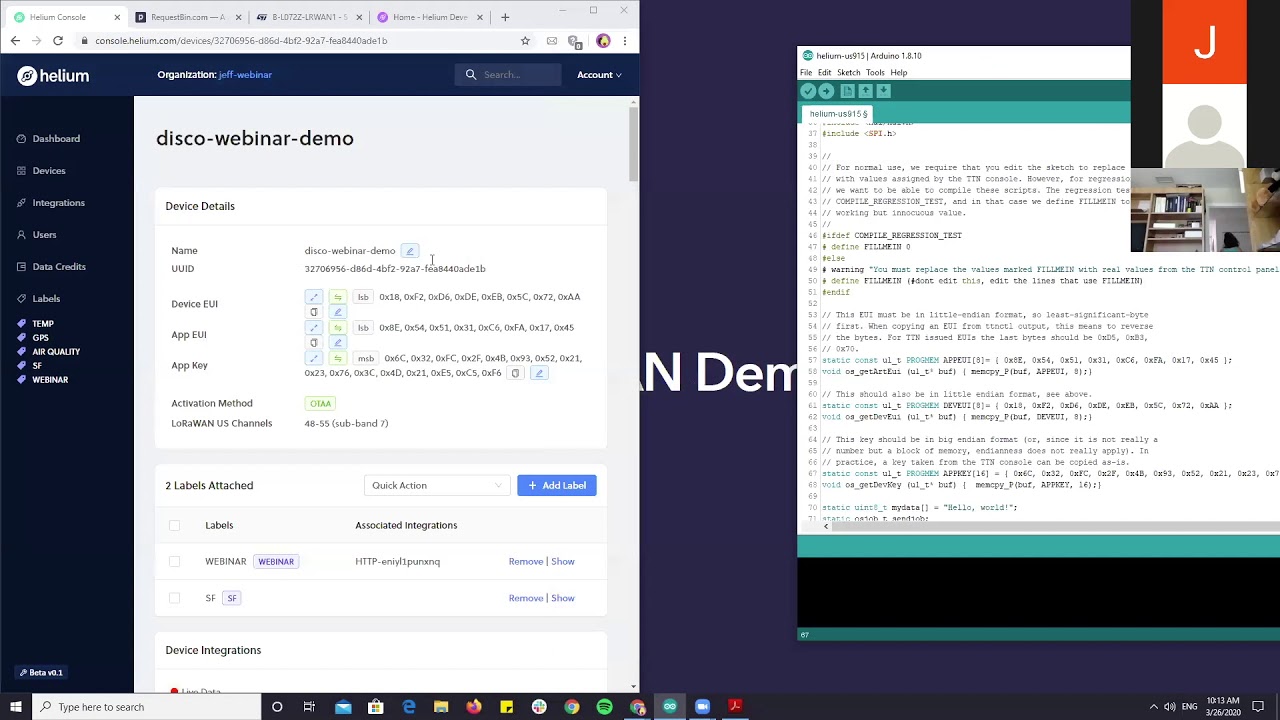Image resolution: width=1280 pixels, height=720 pixels.
Task: Expand the App EUI value with its arrows icon
Action: (x=314, y=328)
